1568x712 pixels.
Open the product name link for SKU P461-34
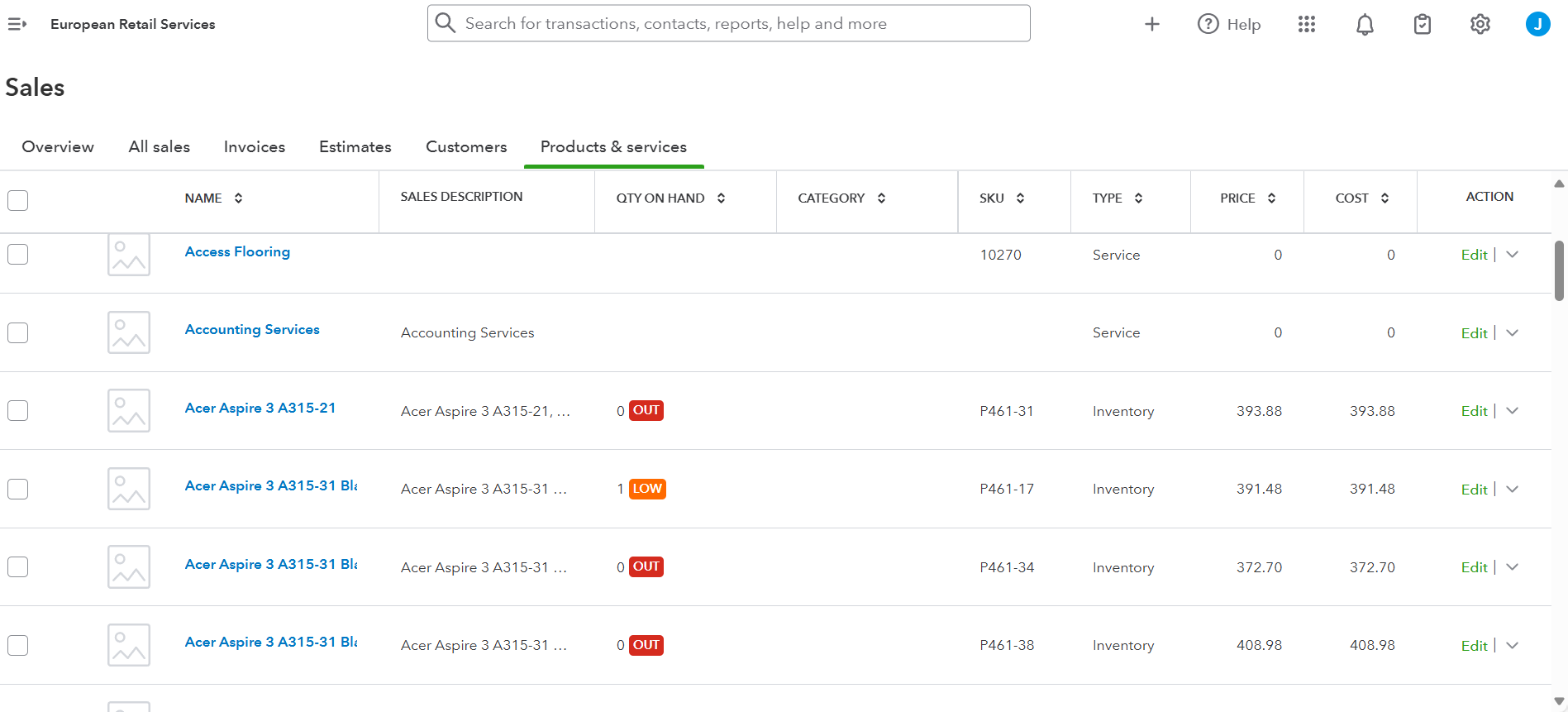pyautogui.click(x=271, y=564)
